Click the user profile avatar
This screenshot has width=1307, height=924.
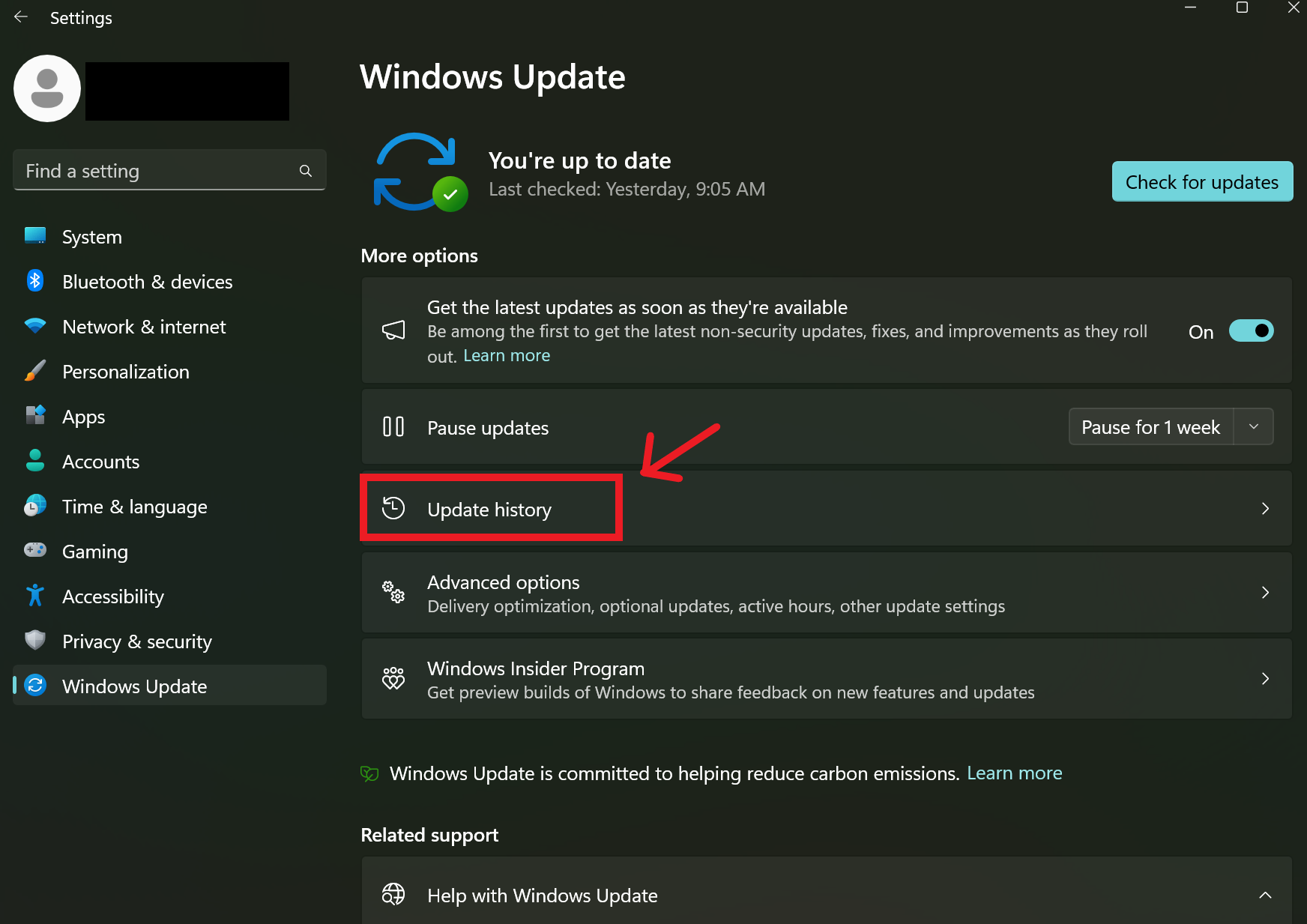(x=47, y=88)
